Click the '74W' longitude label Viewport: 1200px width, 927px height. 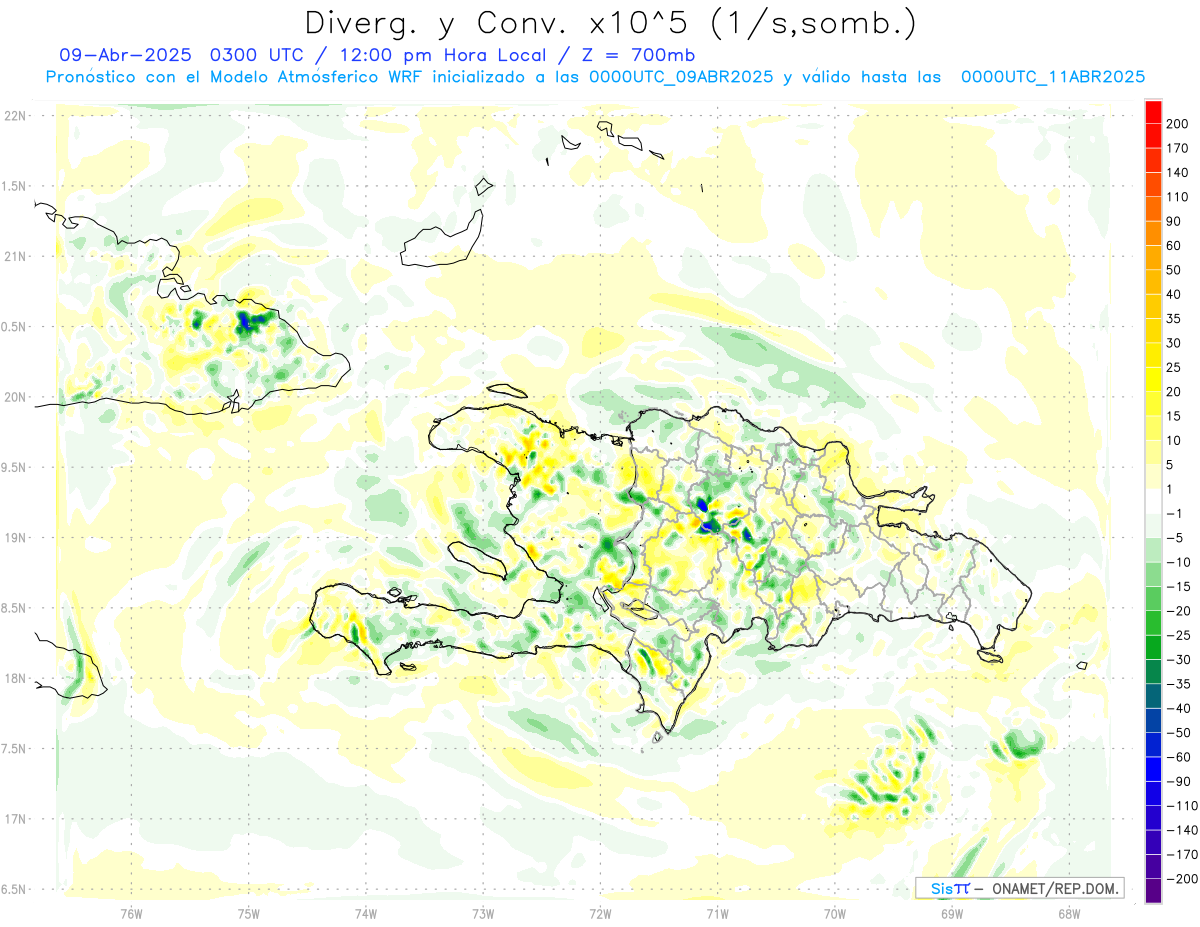pos(366,913)
